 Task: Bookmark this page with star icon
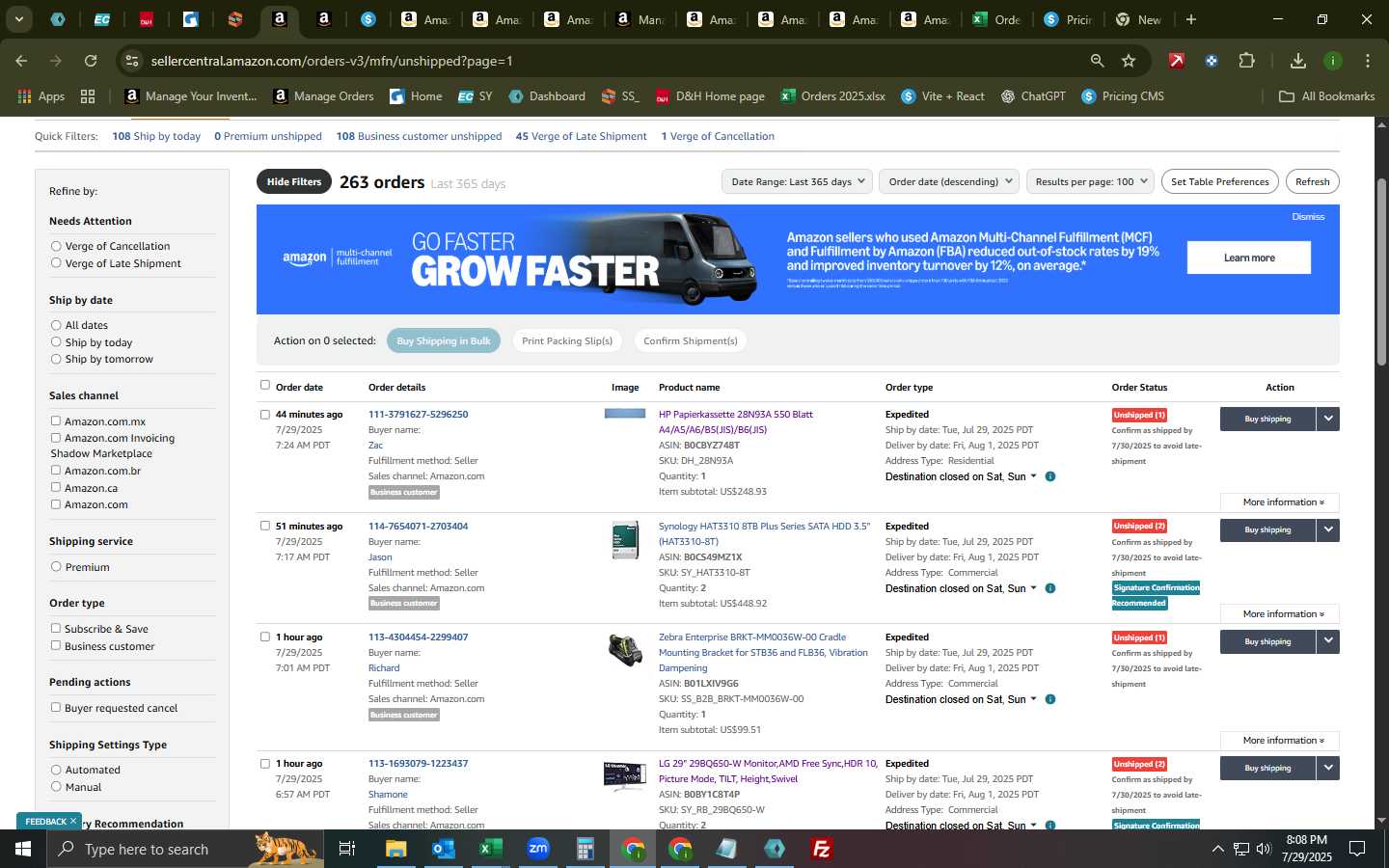tap(1129, 61)
